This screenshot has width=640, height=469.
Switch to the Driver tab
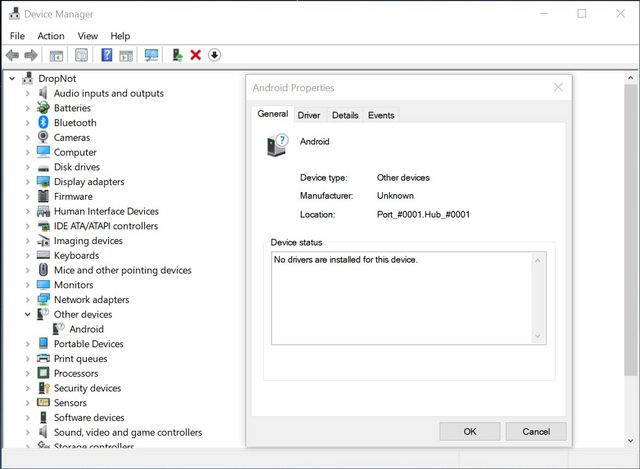click(x=309, y=115)
